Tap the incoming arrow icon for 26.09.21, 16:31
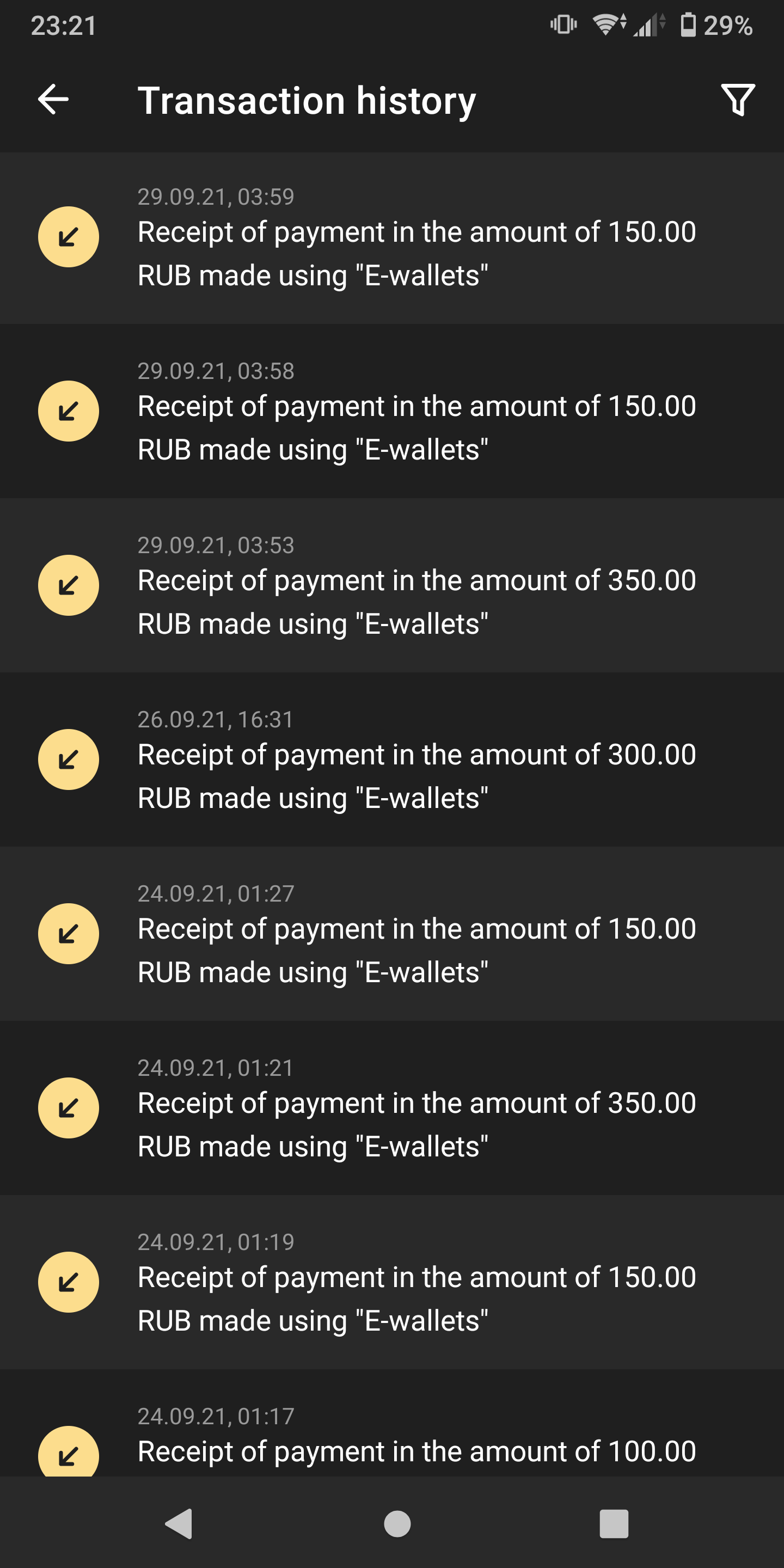The image size is (784, 1568). [x=68, y=759]
